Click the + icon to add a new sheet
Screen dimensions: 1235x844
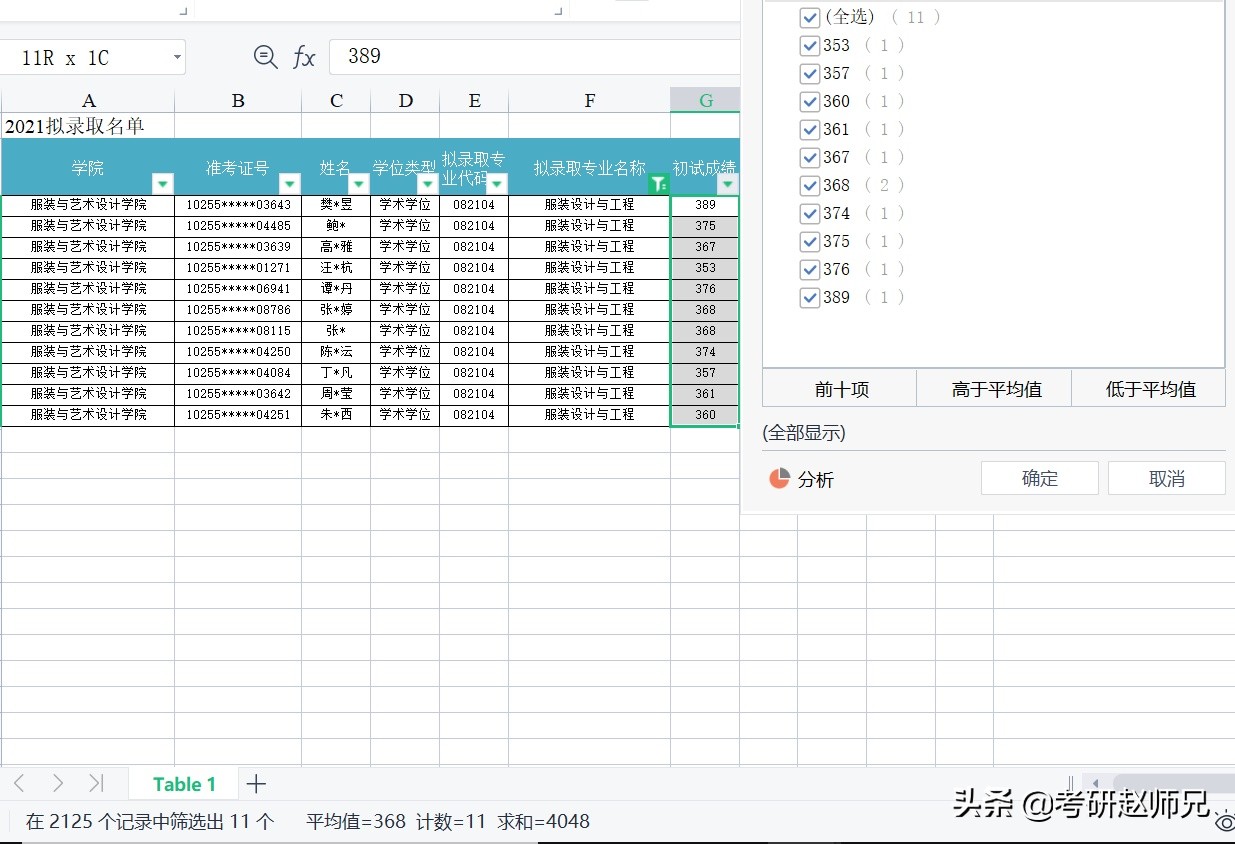[x=256, y=784]
